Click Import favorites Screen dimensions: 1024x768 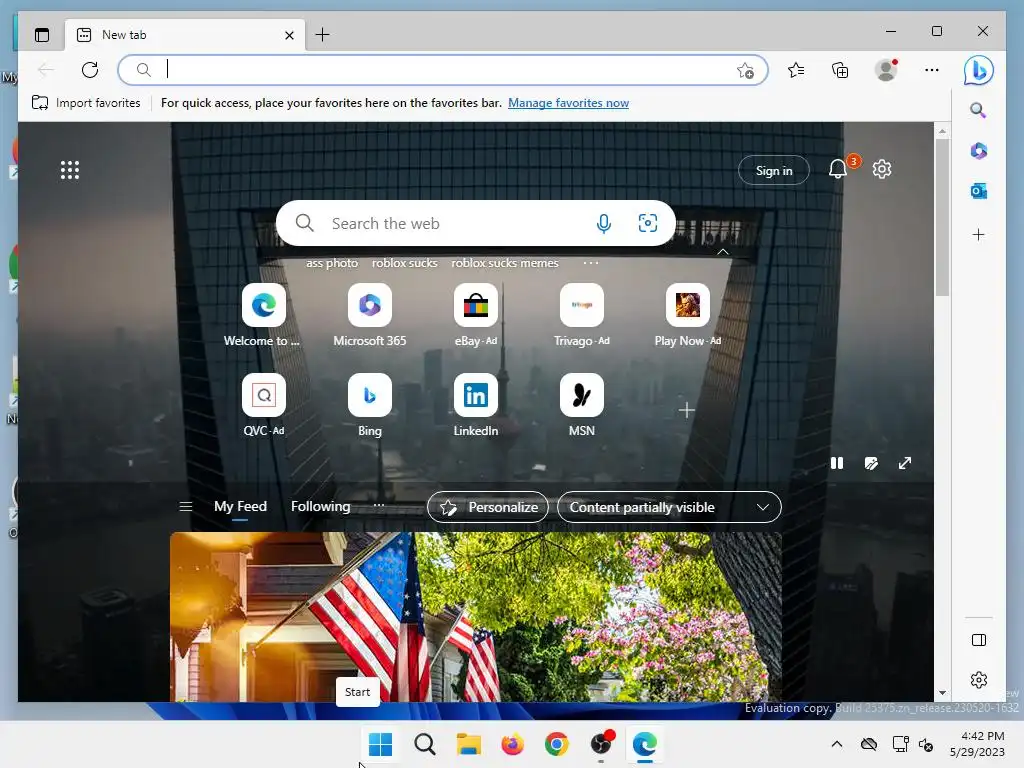(86, 103)
